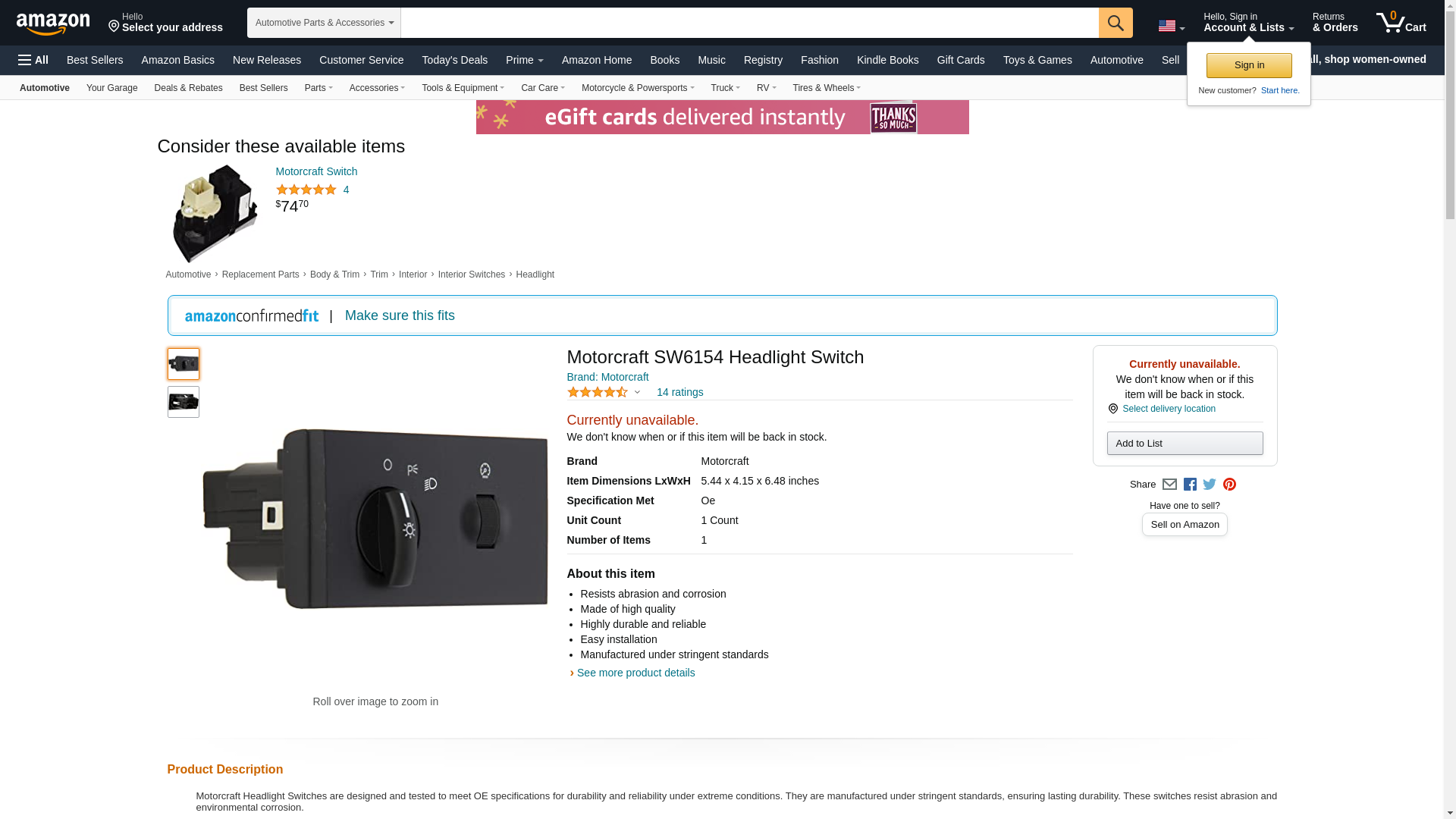Image resolution: width=1456 pixels, height=819 pixels.
Task: Share product on Pinterest icon
Action: pyautogui.click(x=1229, y=485)
